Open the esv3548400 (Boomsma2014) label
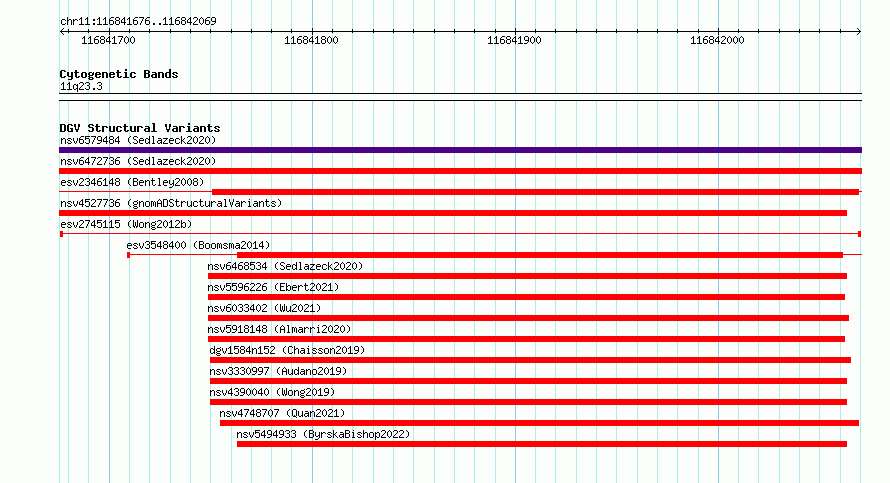The height and width of the screenshot is (483, 890). (198, 245)
